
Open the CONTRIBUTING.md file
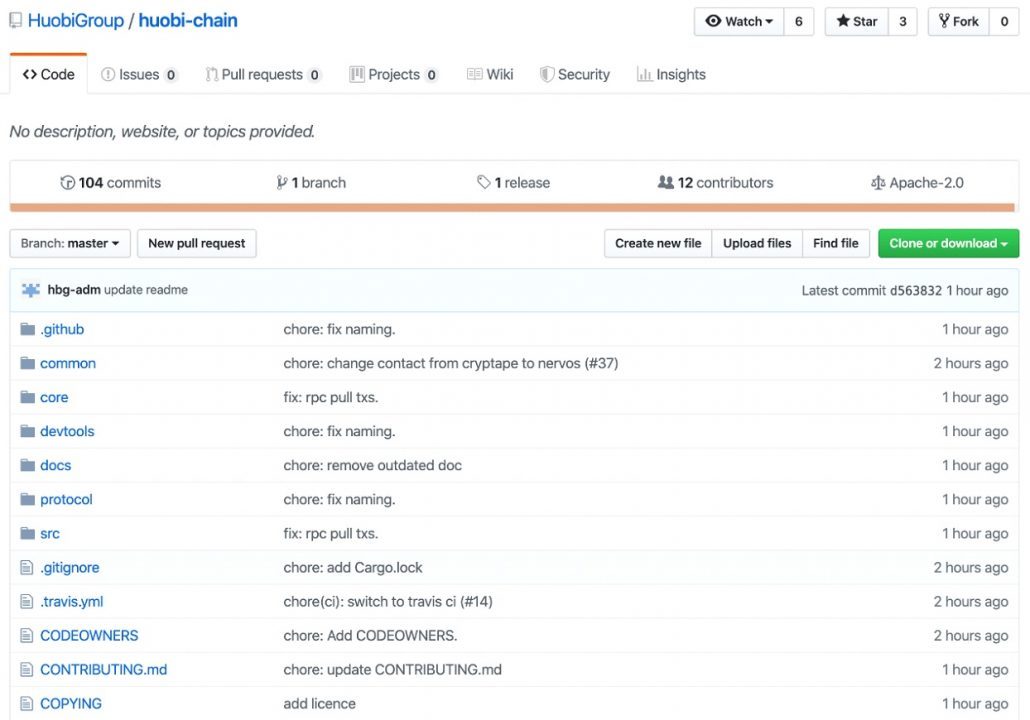click(104, 669)
